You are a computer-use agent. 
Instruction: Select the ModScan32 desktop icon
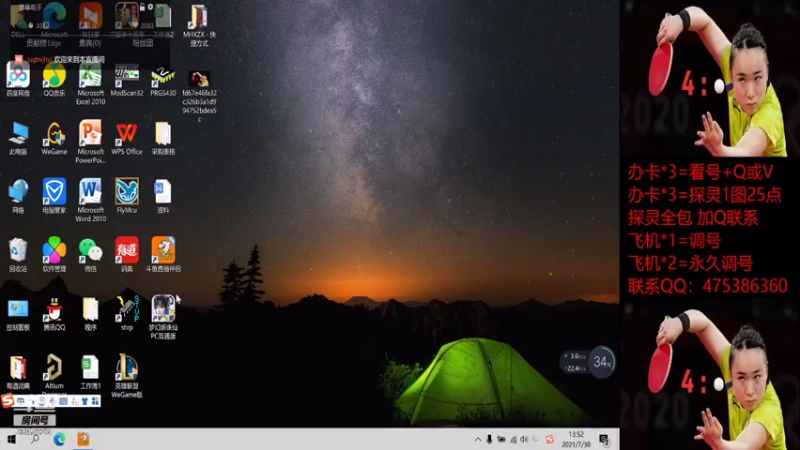pos(127,79)
